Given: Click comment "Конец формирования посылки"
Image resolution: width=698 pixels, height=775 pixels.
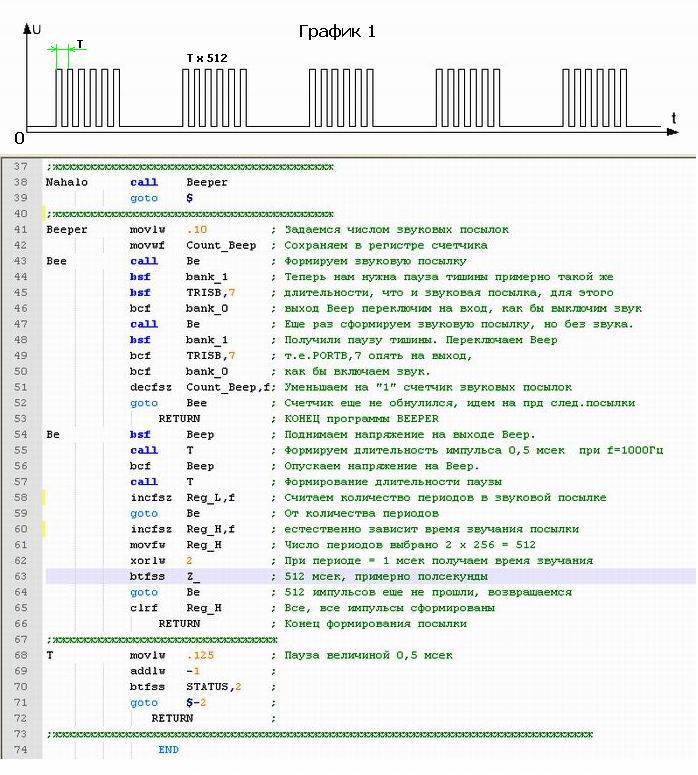Looking at the screenshot, I should (376, 624).
